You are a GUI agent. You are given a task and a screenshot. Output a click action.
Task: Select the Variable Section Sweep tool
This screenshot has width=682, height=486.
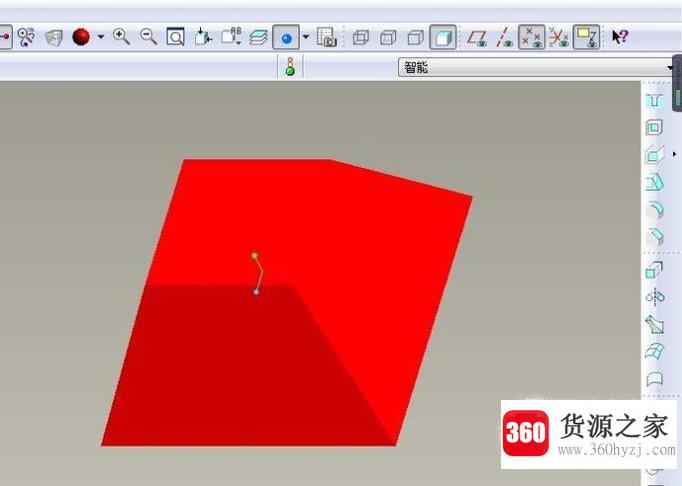pos(655,325)
